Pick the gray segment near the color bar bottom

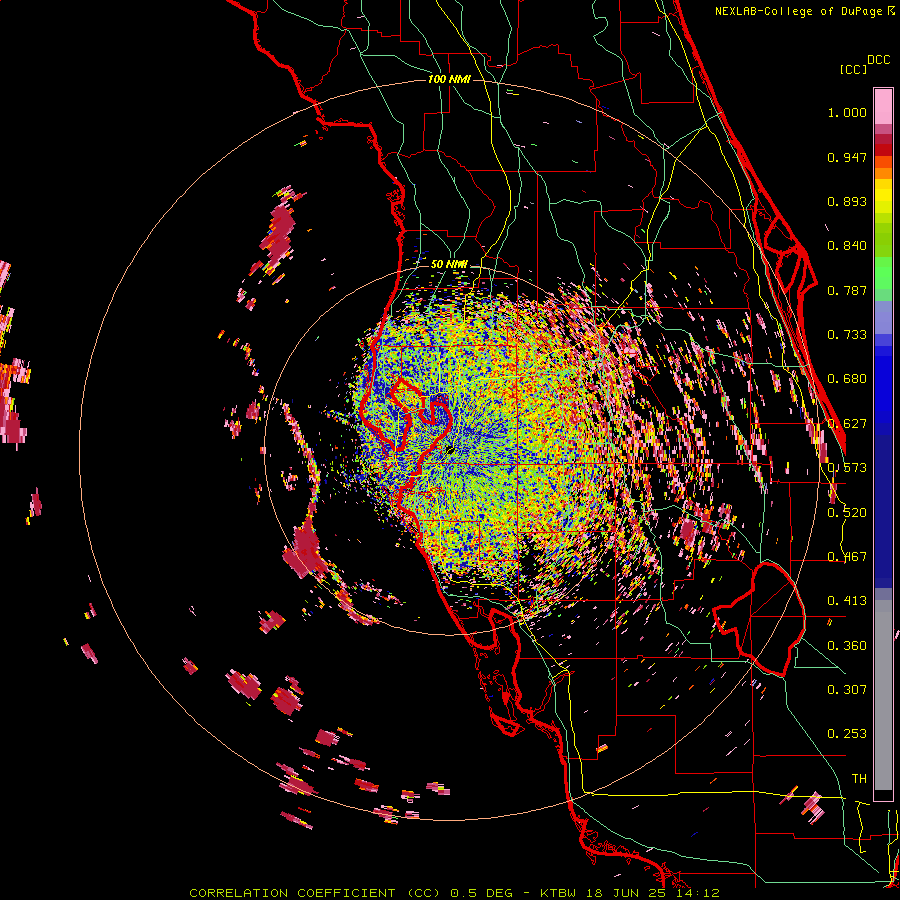point(883,695)
